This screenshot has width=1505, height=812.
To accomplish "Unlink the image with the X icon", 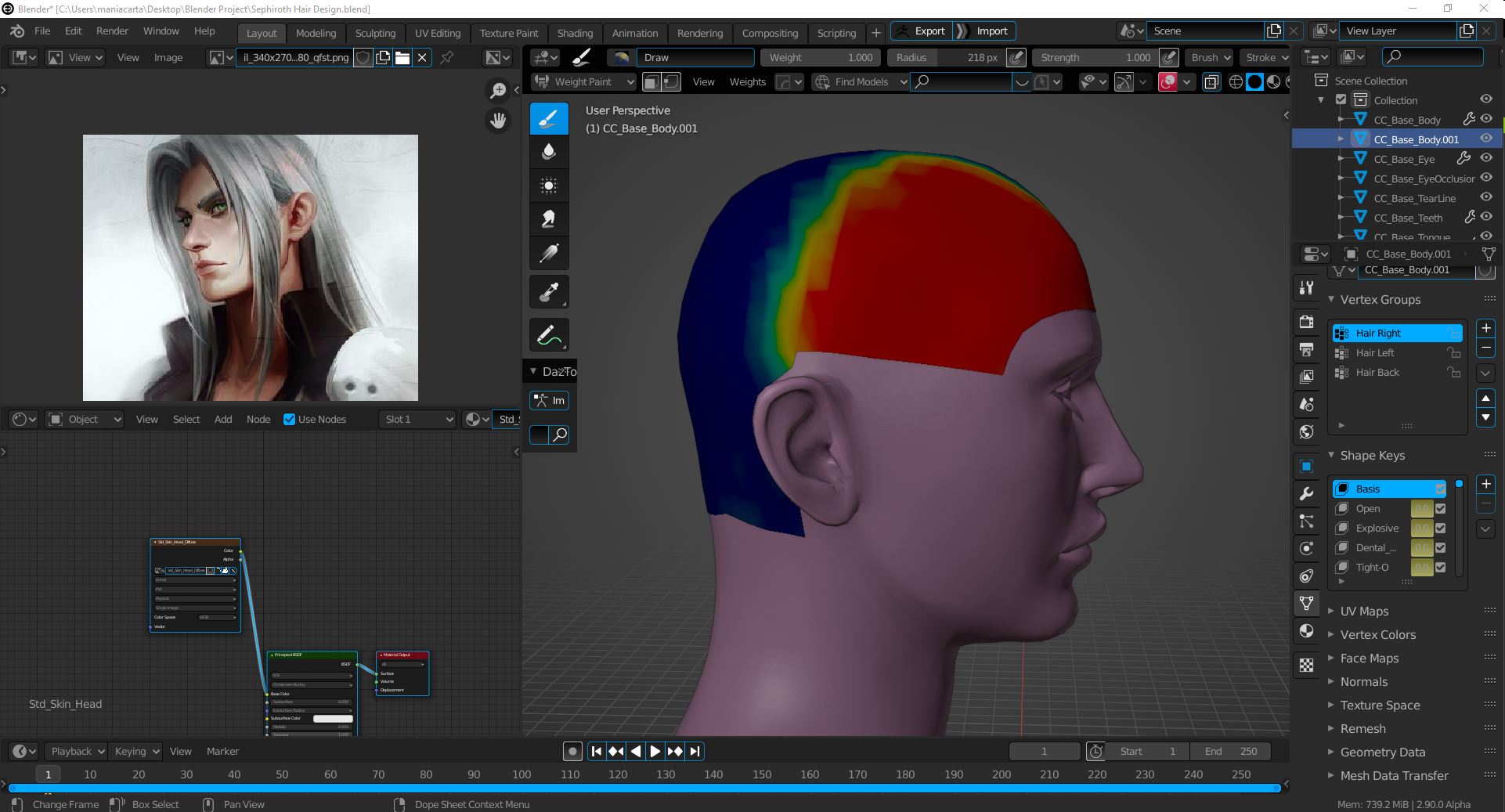I will pyautogui.click(x=422, y=57).
